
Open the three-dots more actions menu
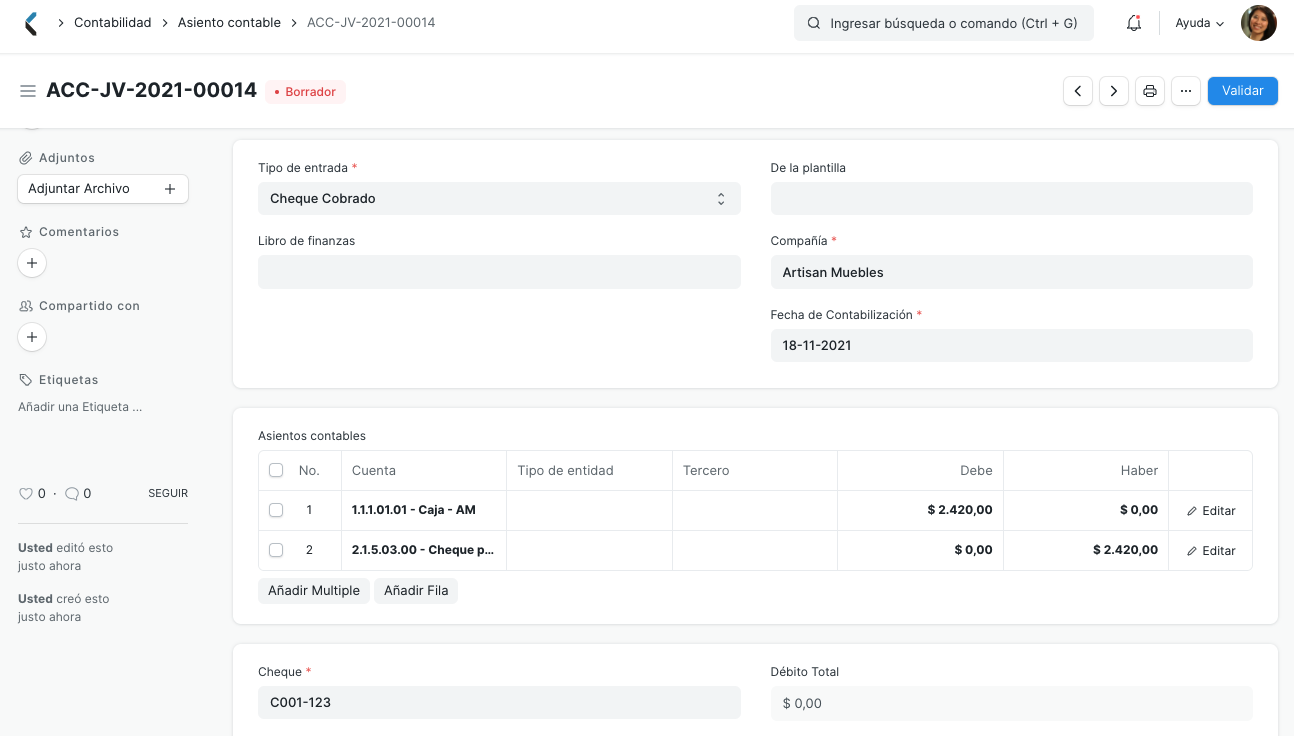1185,91
